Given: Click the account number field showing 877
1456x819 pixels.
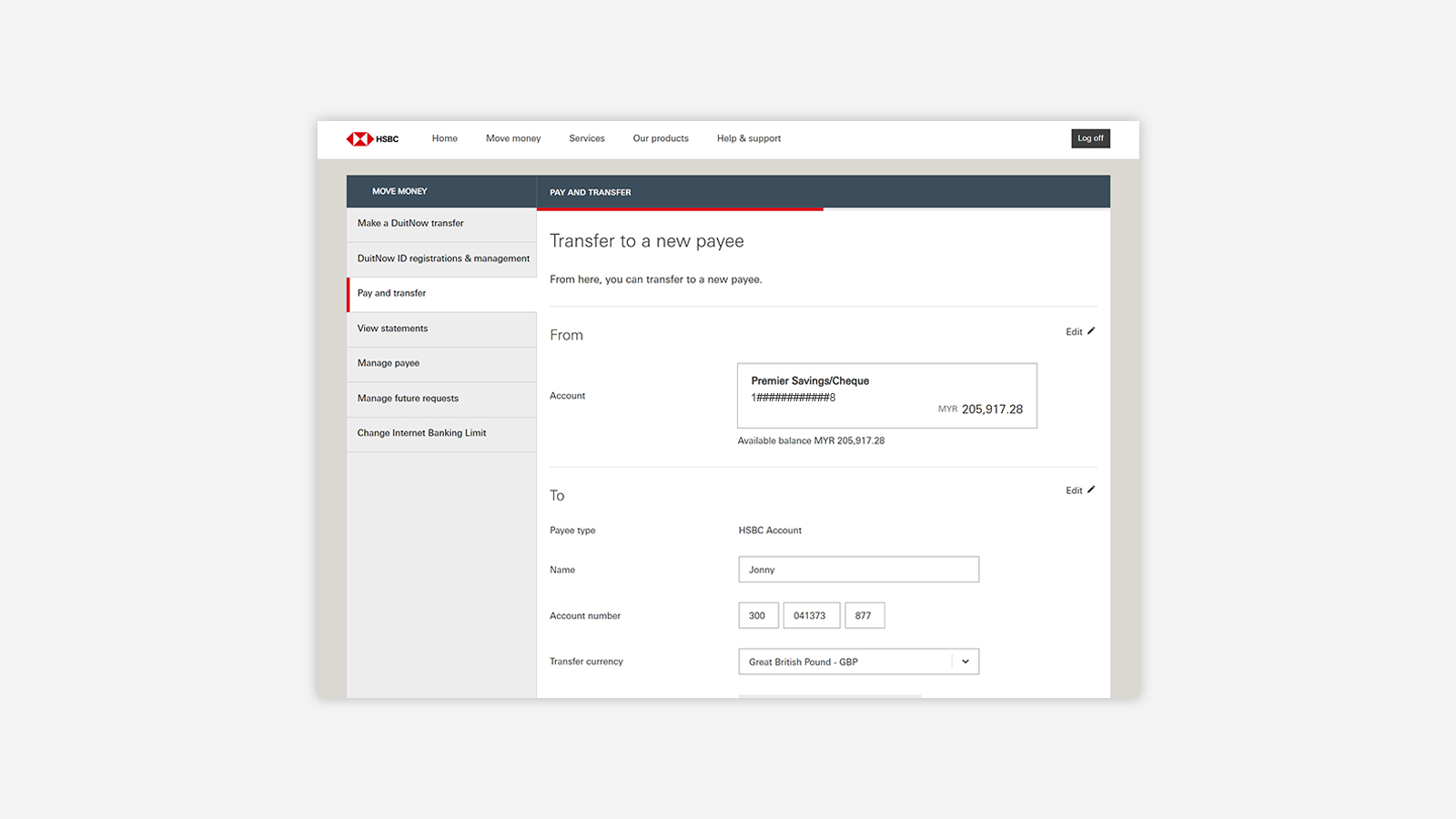Looking at the screenshot, I should 864,615.
